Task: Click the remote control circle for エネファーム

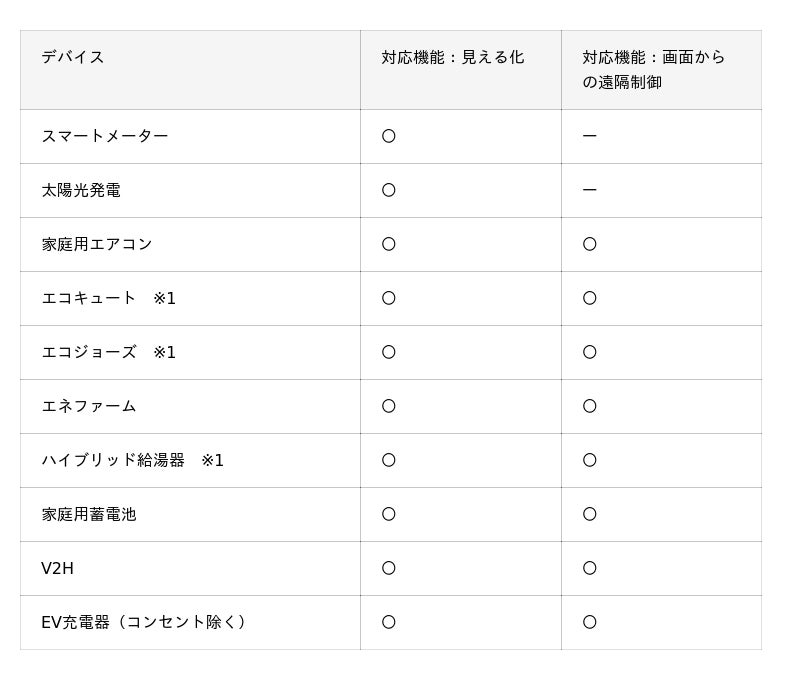Action: point(590,406)
